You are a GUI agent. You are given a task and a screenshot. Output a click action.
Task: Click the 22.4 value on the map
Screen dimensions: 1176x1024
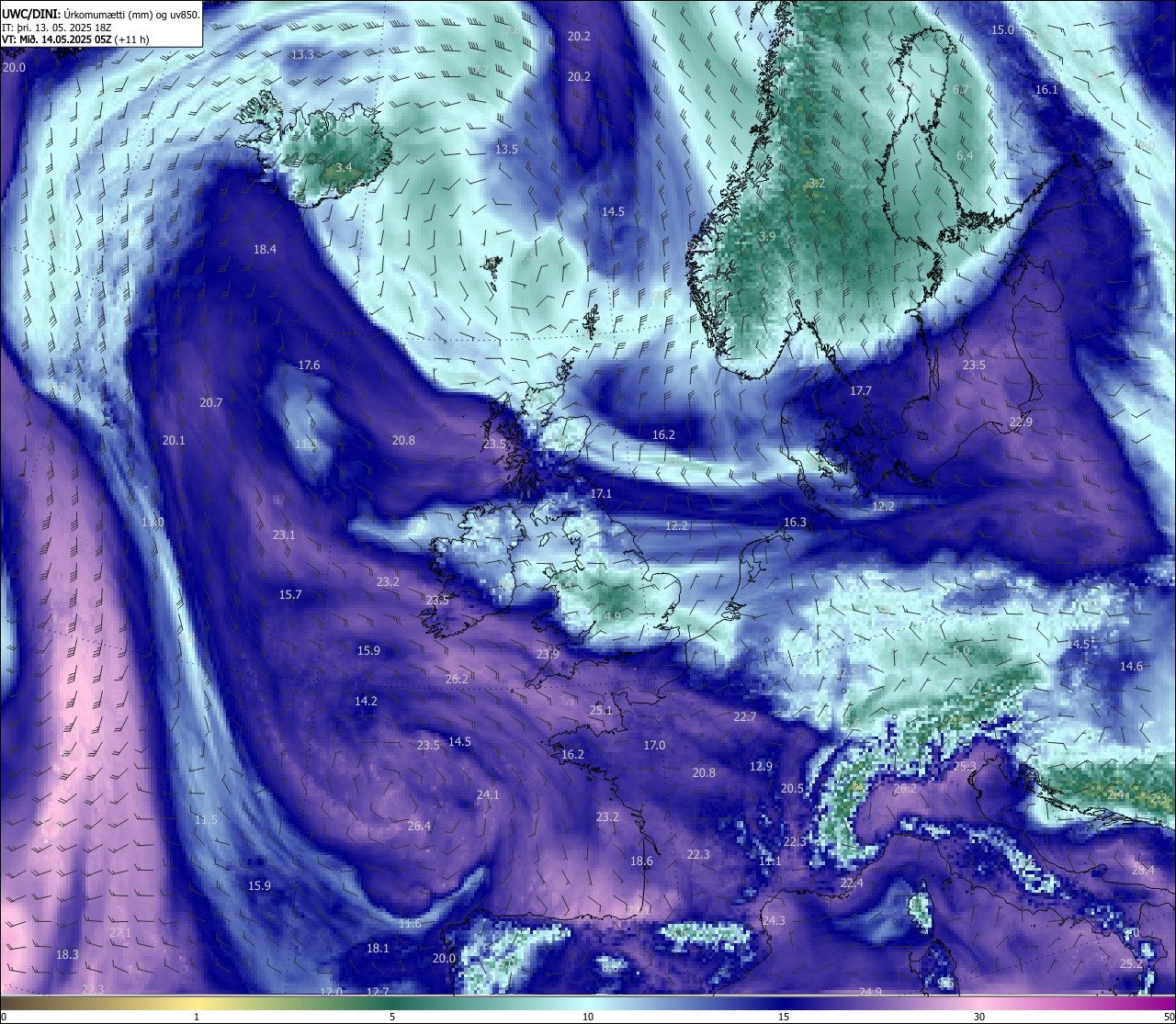(x=852, y=883)
